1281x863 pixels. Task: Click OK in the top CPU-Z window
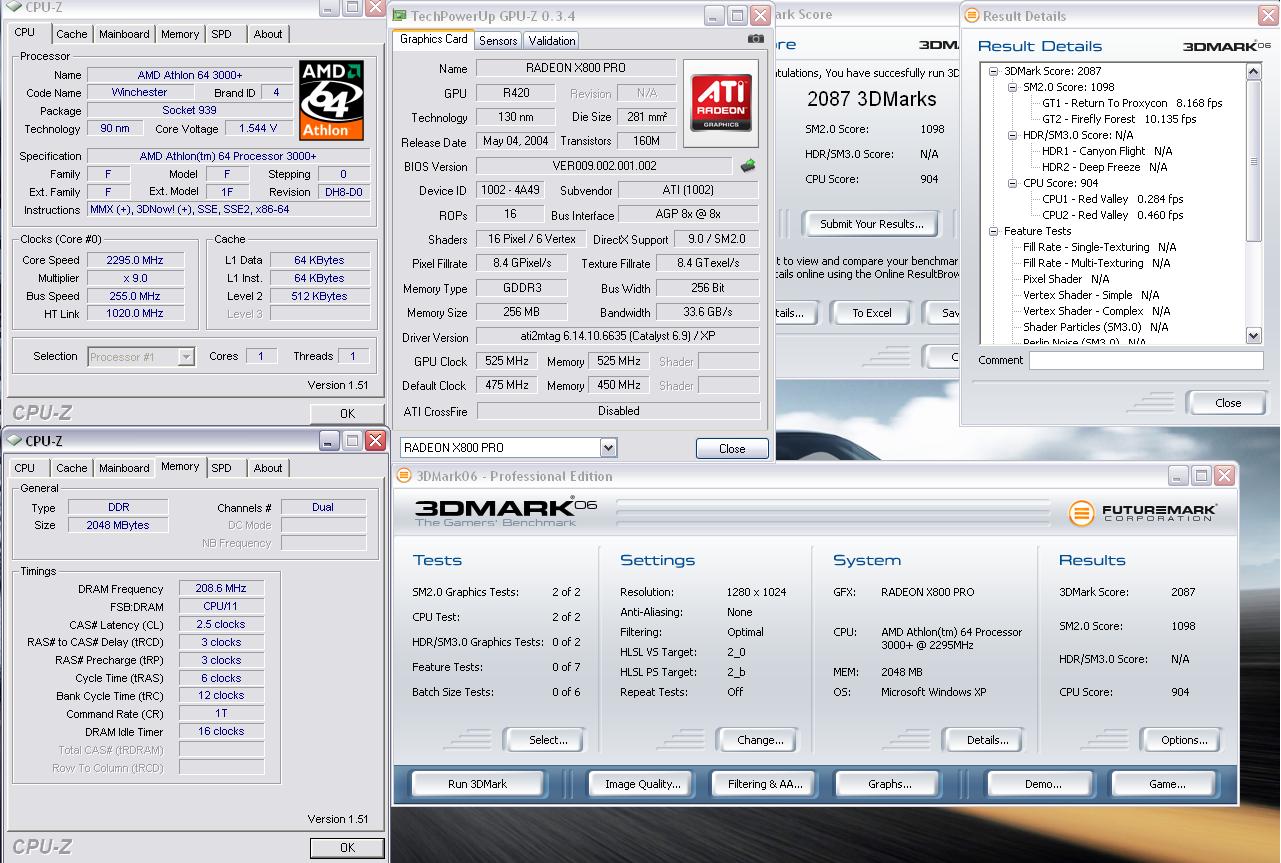(347, 413)
